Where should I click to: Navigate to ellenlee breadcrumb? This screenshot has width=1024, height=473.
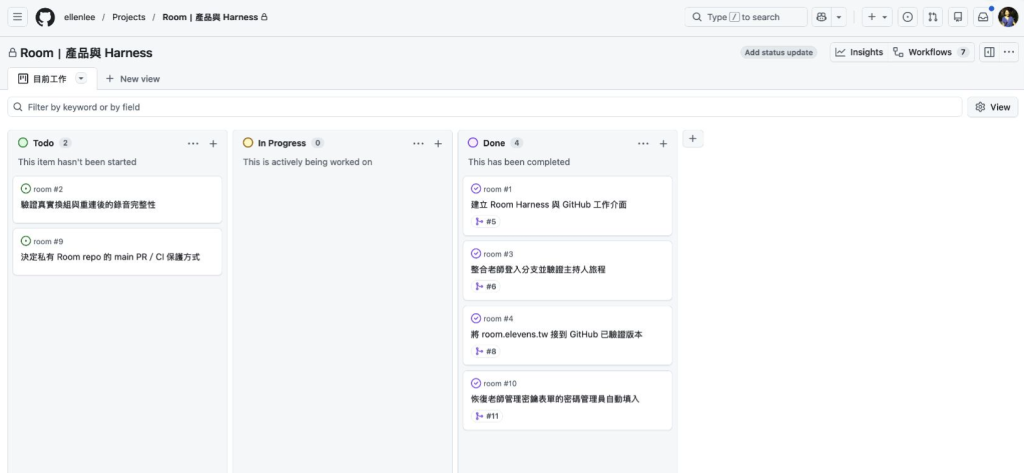pos(80,17)
